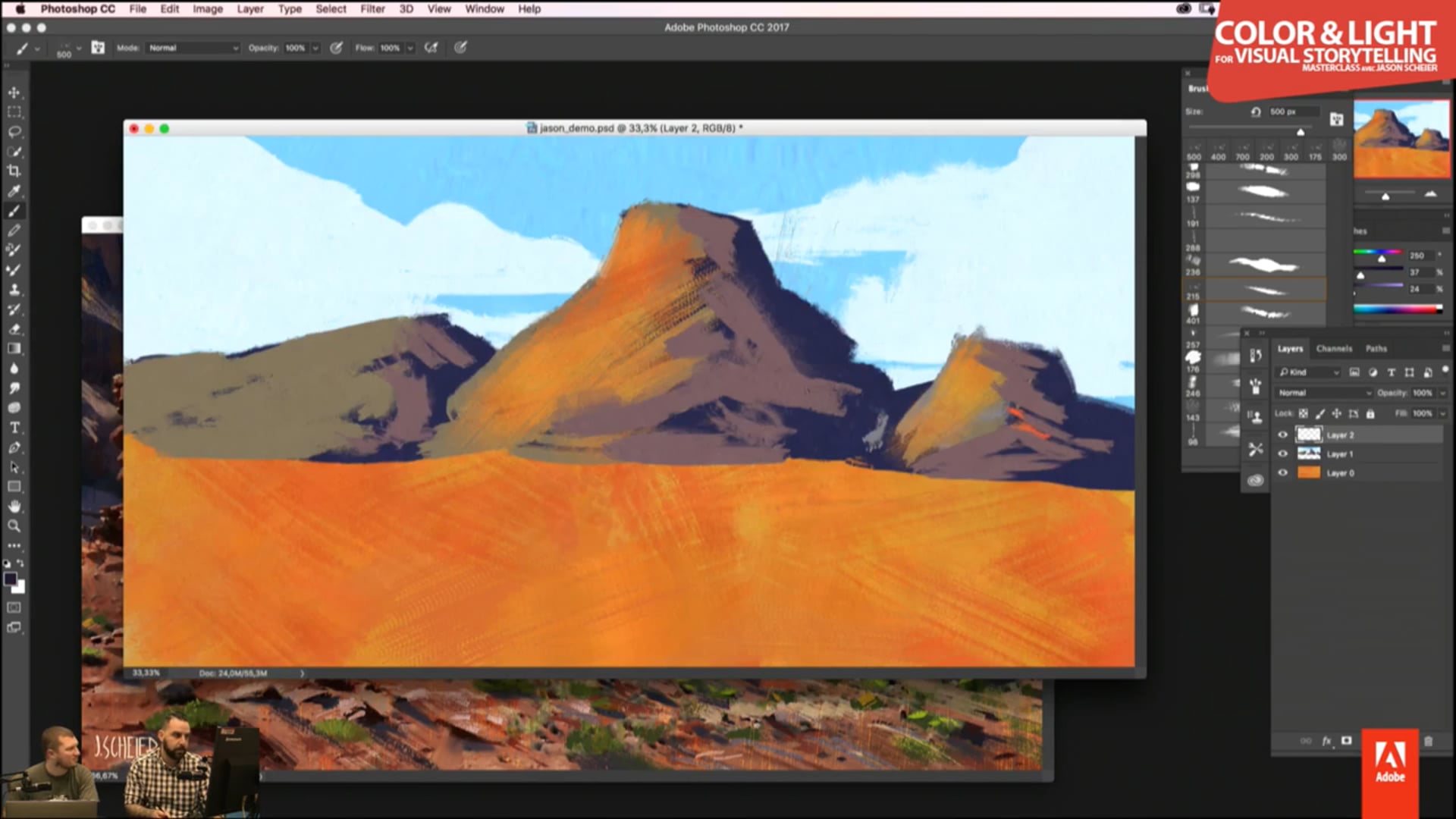Toggle visibility of Layer 0
The width and height of the screenshot is (1456, 819).
coord(1283,472)
